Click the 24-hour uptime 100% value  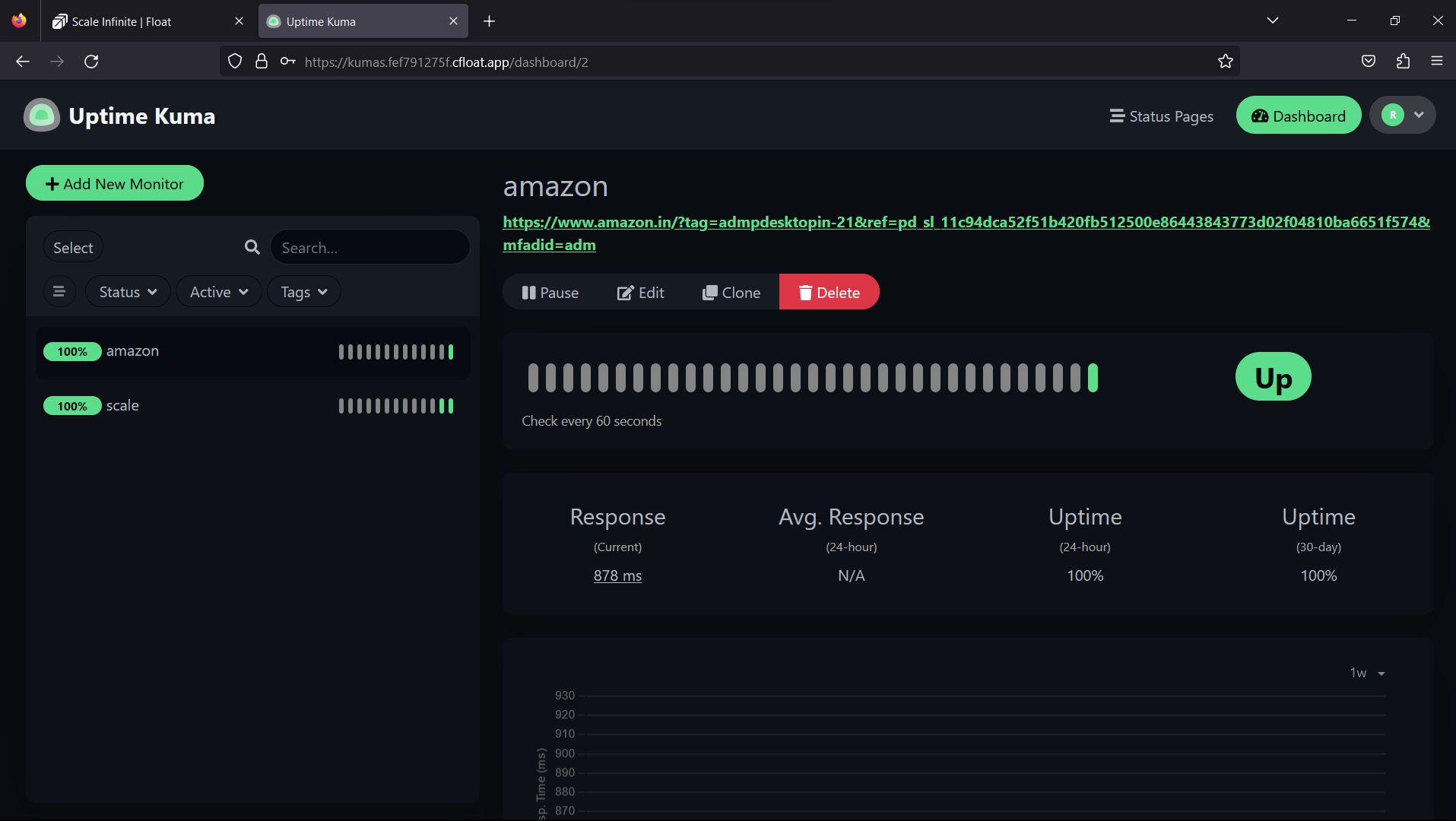1085,575
